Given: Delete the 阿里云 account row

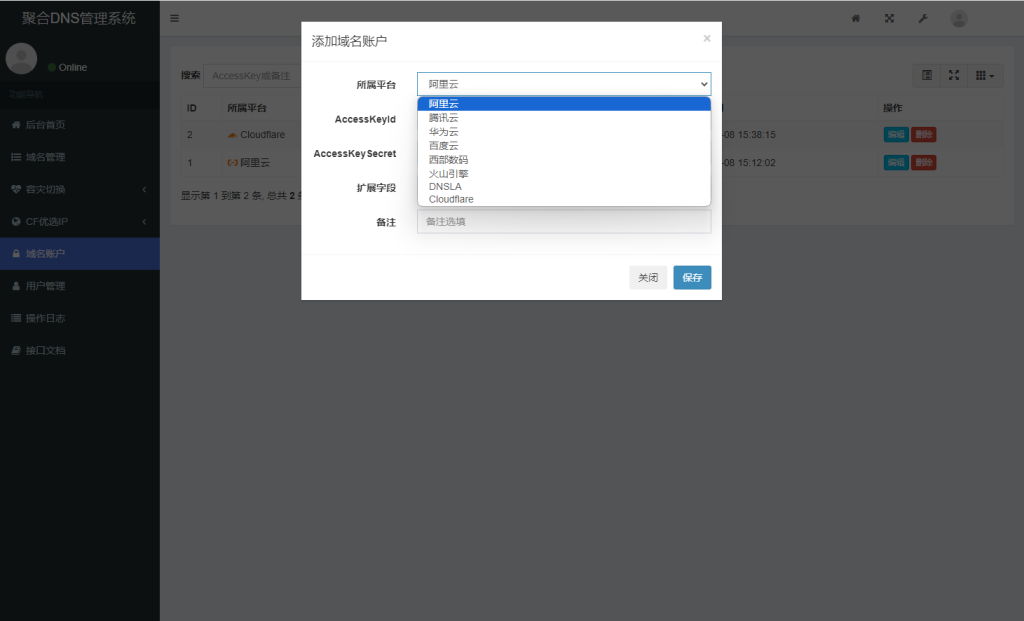Looking at the screenshot, I should click(x=923, y=163).
